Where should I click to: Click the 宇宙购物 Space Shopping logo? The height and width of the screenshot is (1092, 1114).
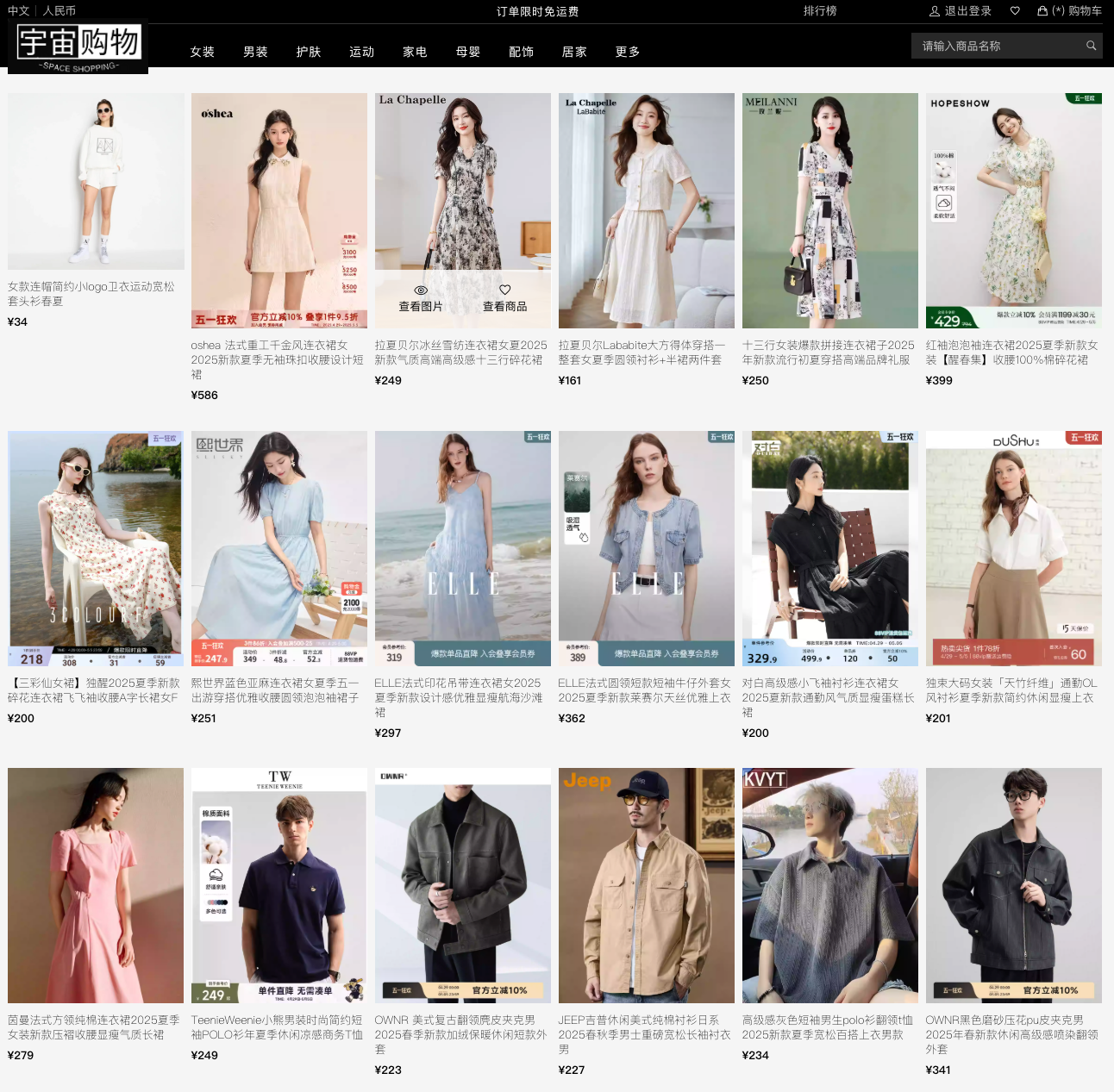pyautogui.click(x=78, y=47)
